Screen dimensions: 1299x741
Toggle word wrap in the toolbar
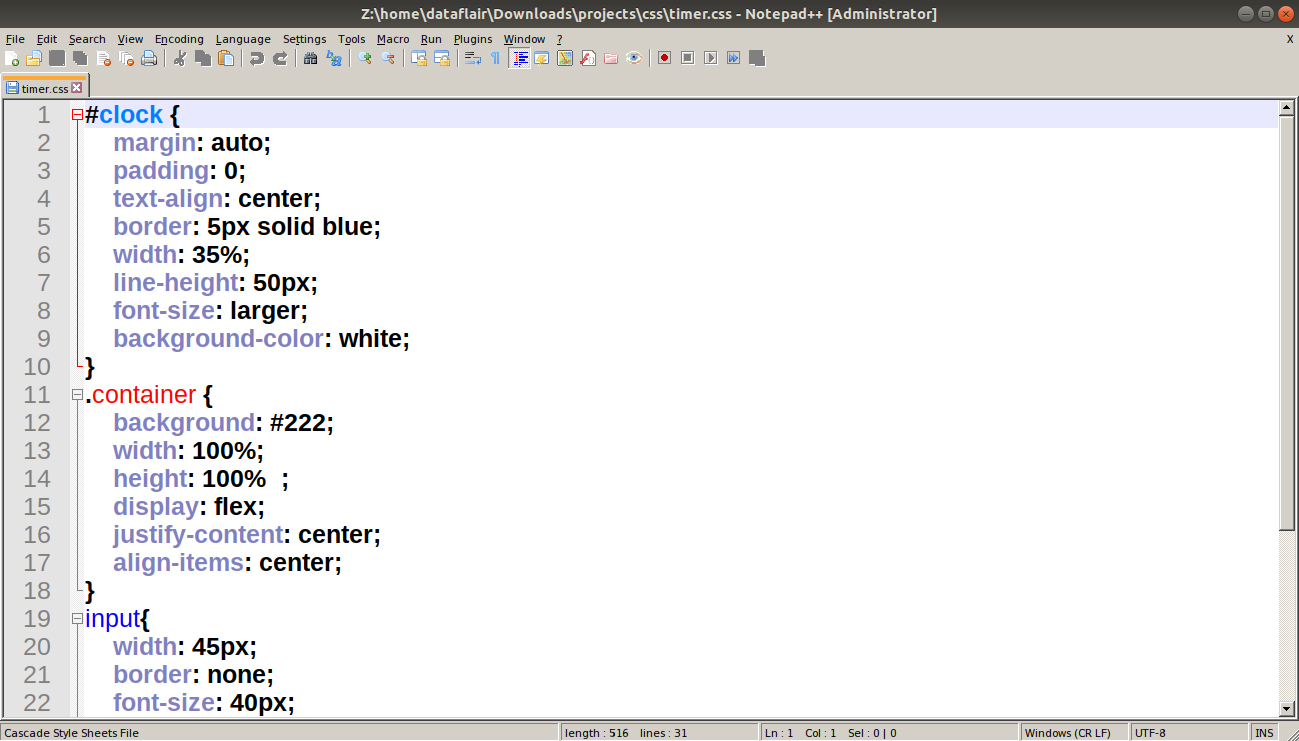pyautogui.click(x=473, y=58)
